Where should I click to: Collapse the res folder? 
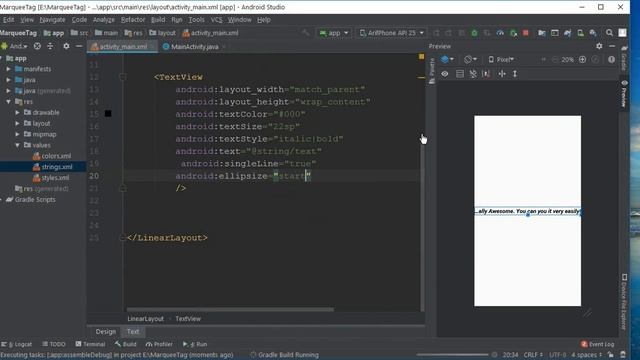pos(8,102)
